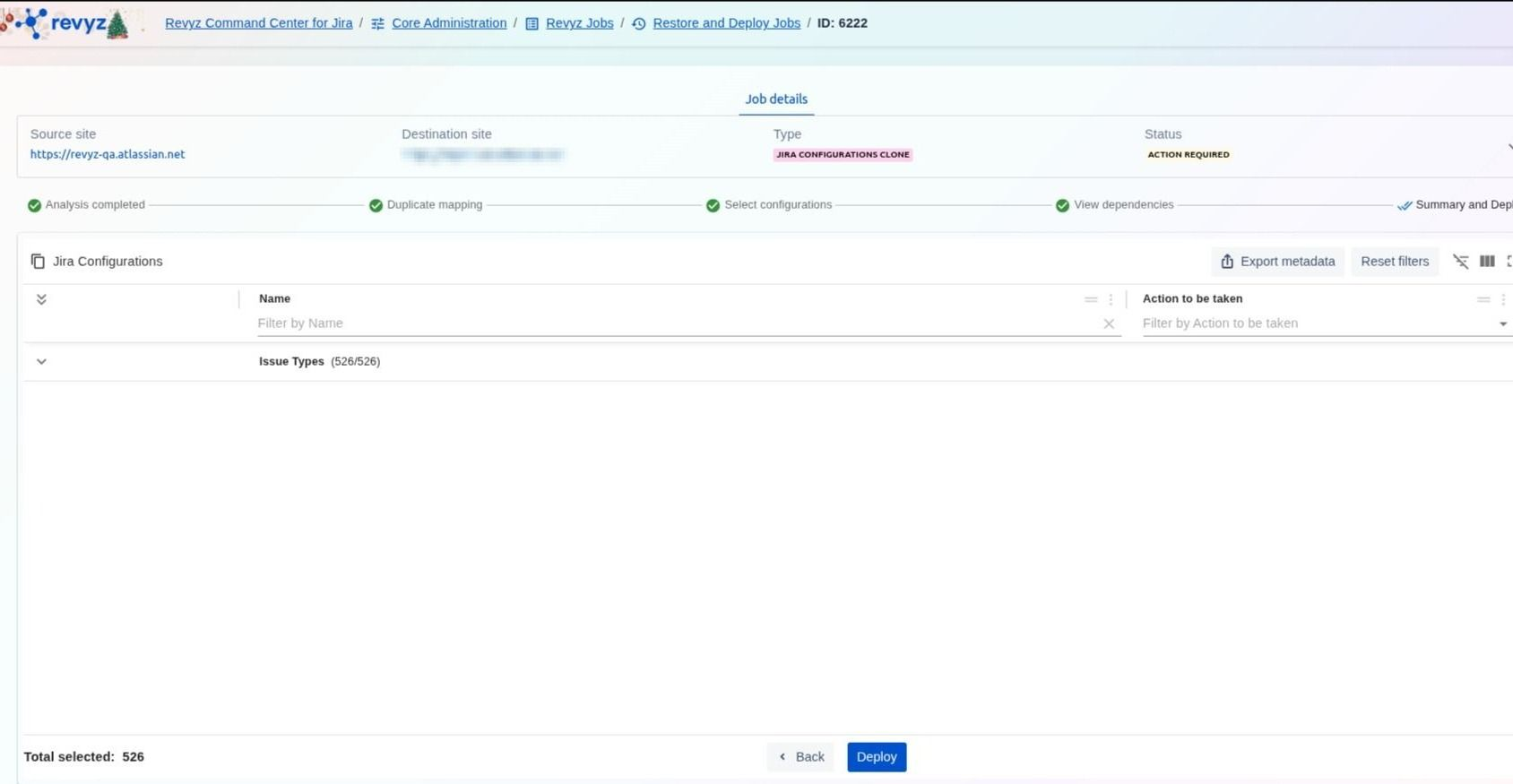The height and width of the screenshot is (784, 1513).
Task: Toggle column filters off icon
Action: 1460,262
